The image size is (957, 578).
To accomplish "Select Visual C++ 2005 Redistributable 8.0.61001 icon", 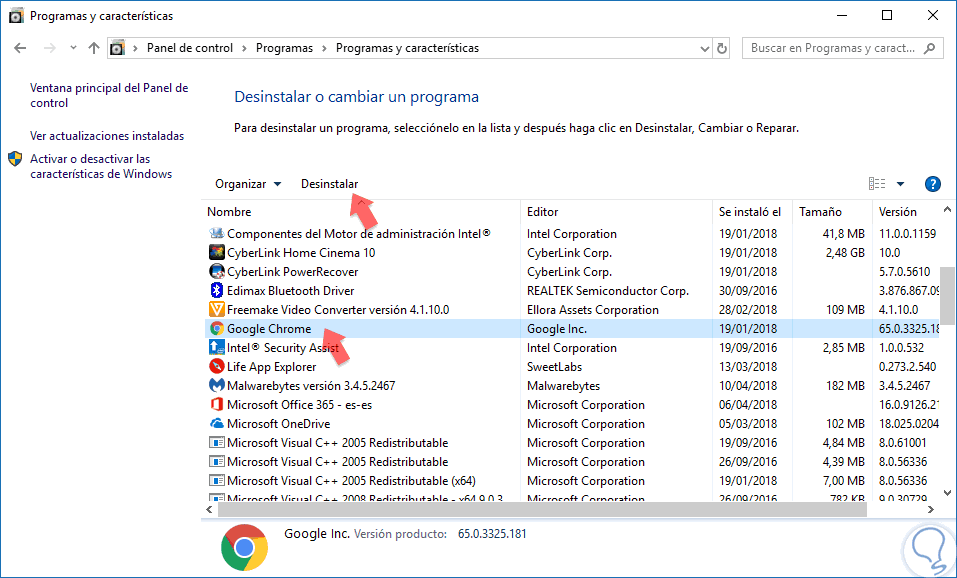I will point(217,443).
